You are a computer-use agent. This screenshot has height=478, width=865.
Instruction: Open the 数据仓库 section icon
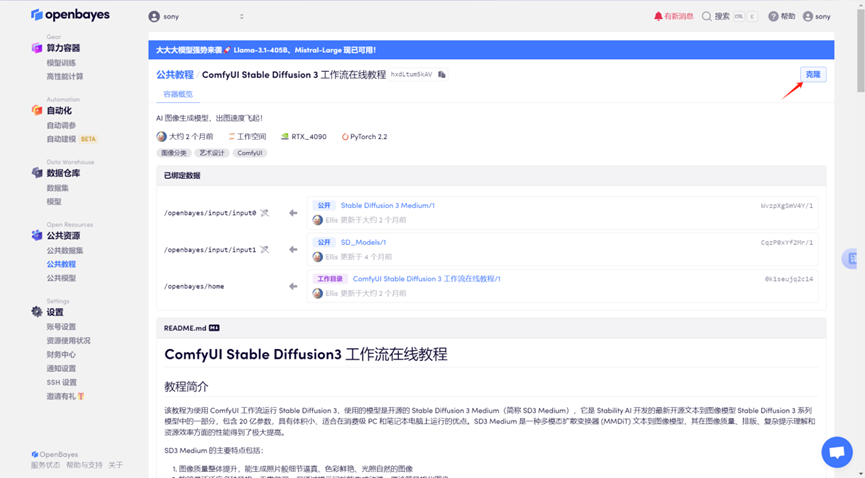click(x=37, y=173)
